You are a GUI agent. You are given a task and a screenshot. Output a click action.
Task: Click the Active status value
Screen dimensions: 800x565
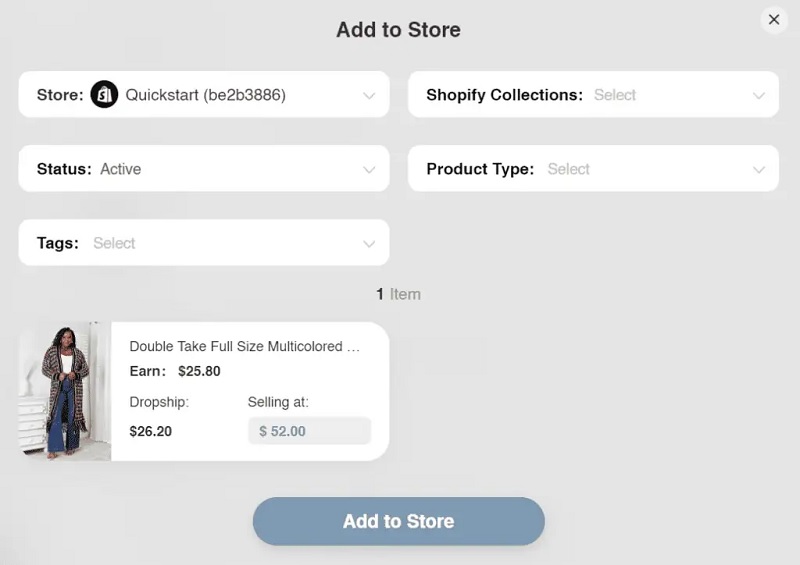[120, 169]
